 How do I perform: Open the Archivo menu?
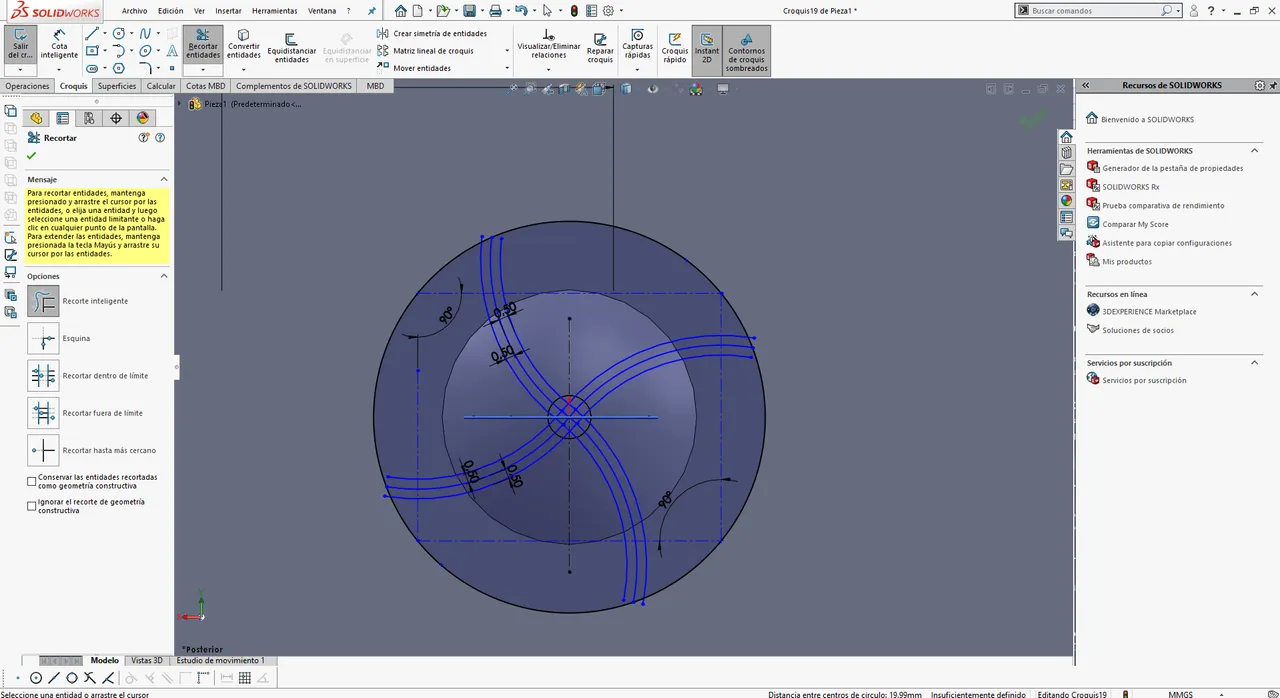click(134, 11)
